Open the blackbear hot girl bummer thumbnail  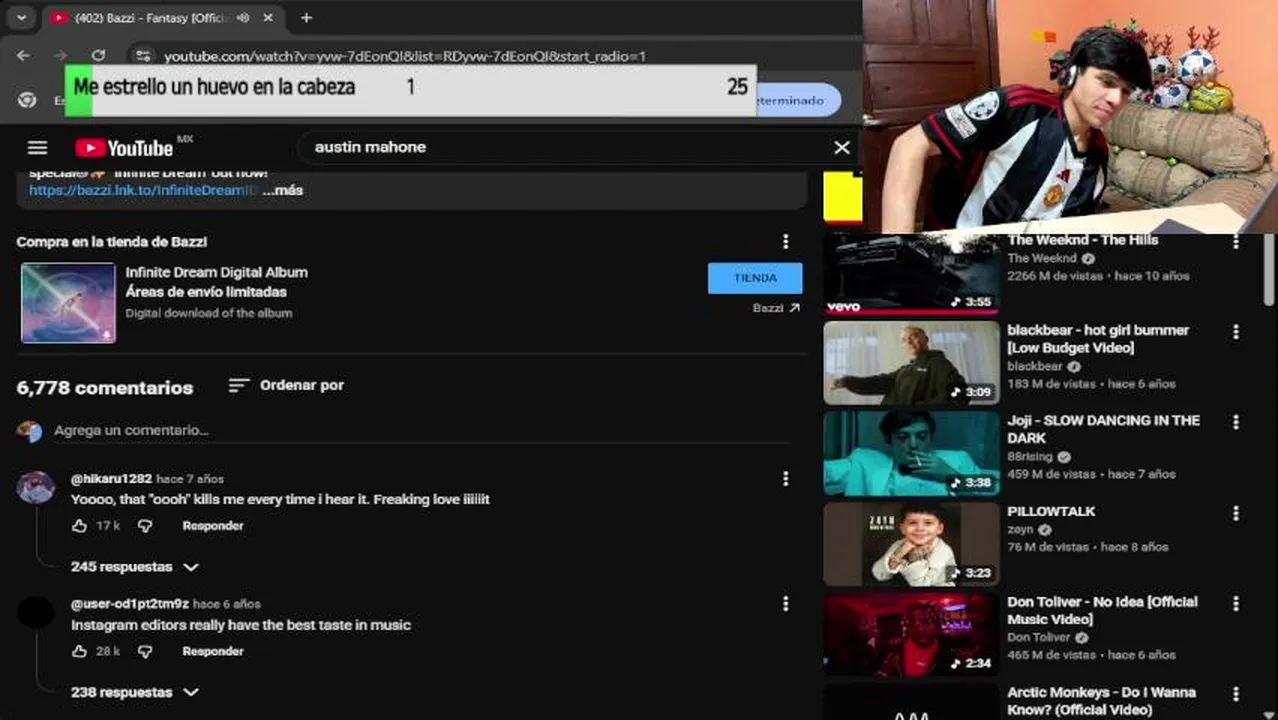click(911, 362)
